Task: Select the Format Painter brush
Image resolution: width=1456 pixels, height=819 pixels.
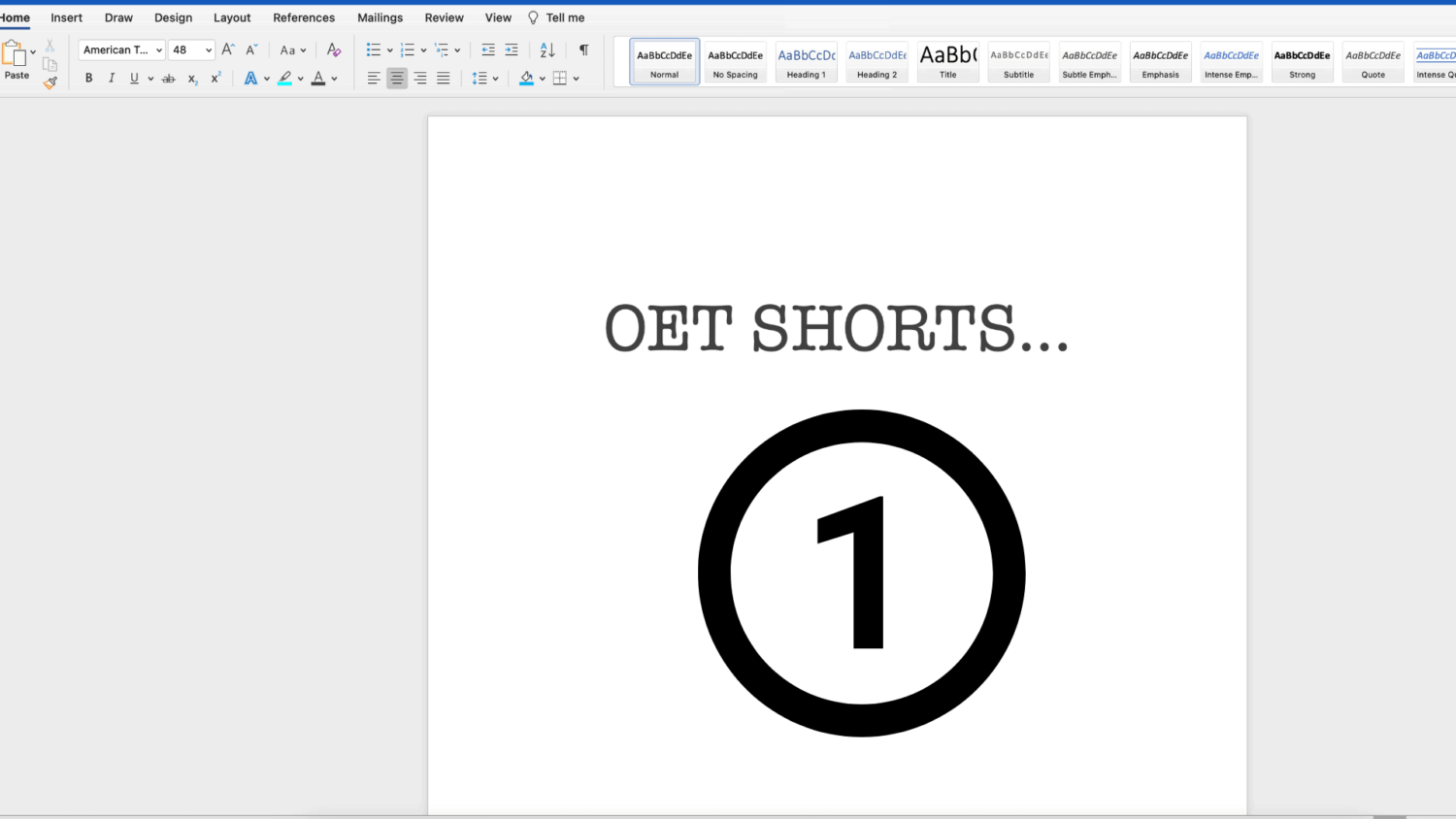Action: tap(50, 82)
